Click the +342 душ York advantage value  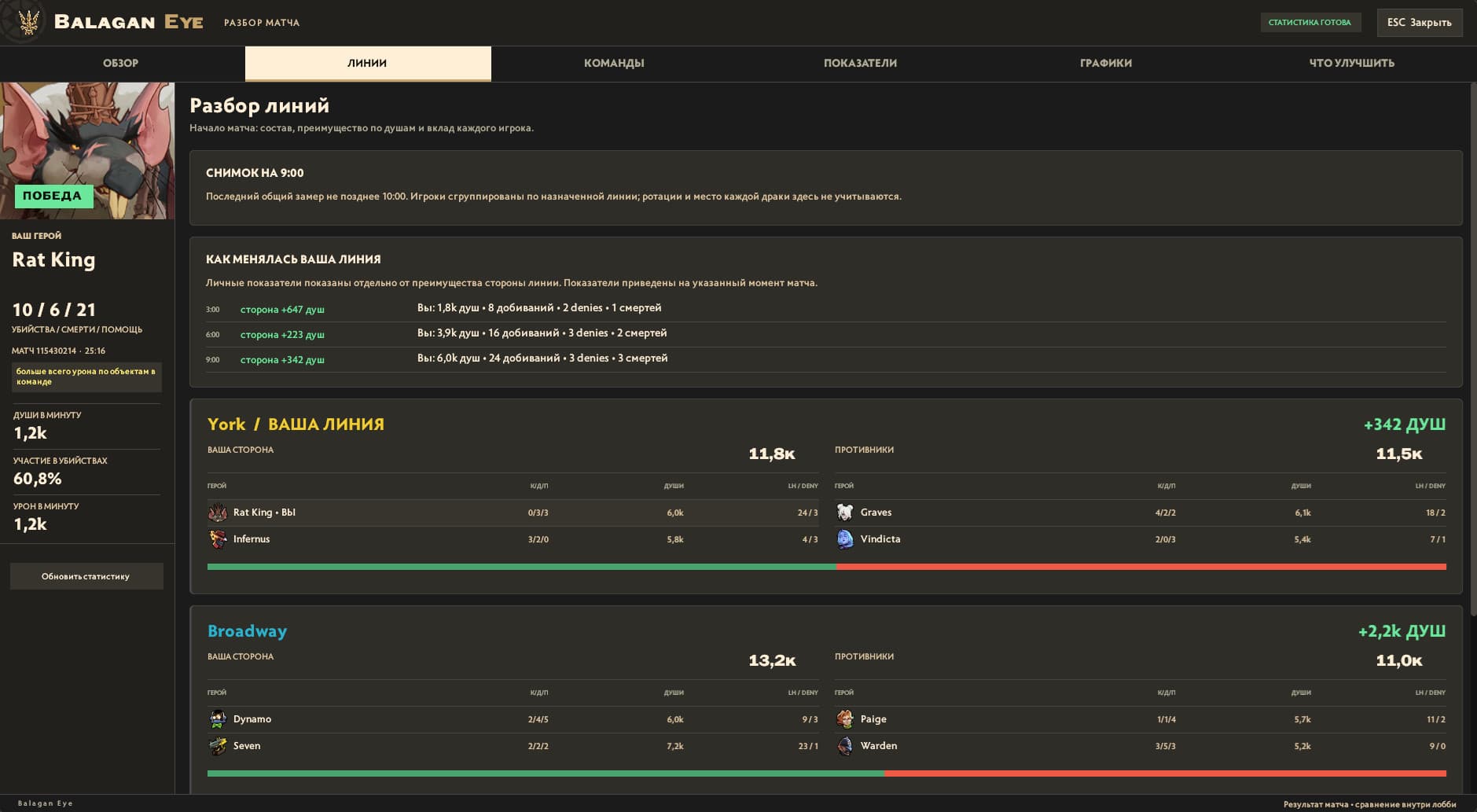click(1405, 424)
